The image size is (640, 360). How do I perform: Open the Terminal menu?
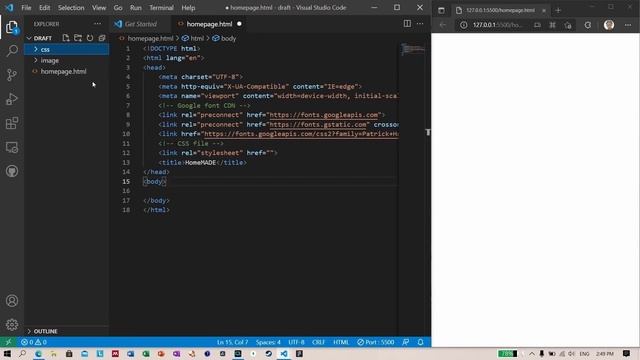pos(161,8)
